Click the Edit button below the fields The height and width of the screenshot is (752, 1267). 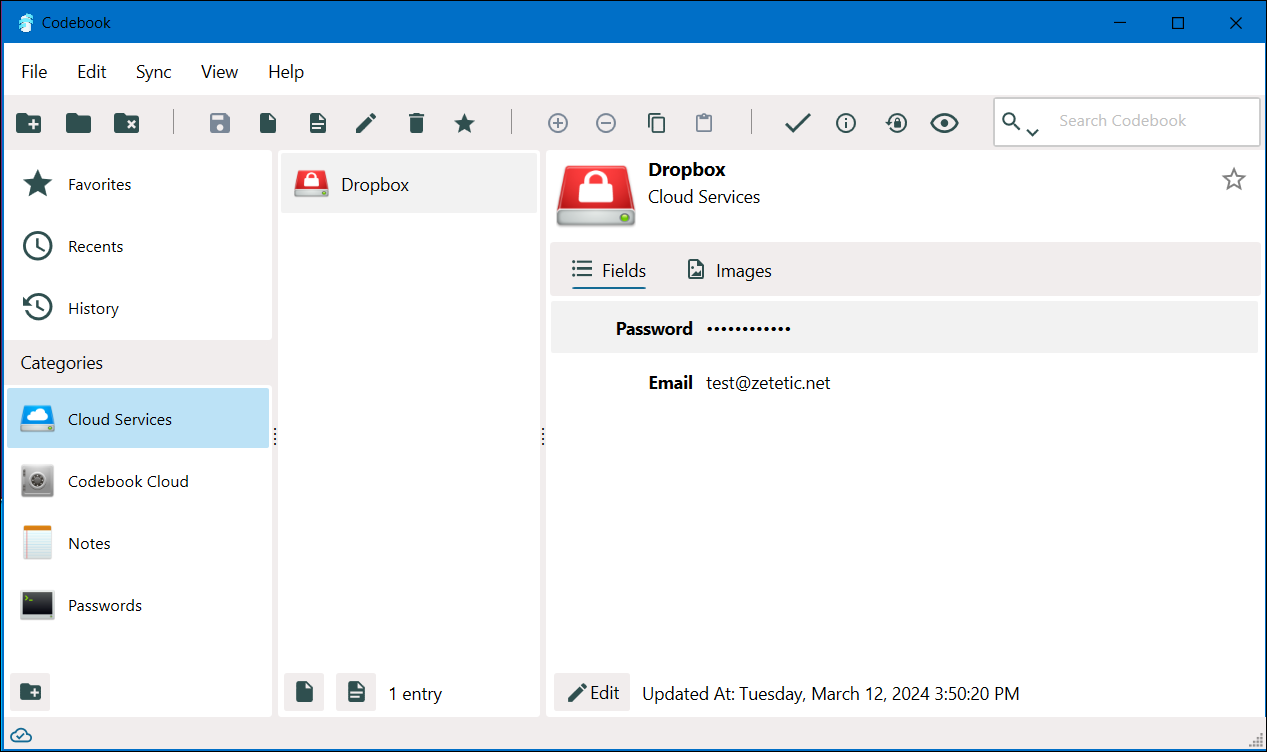pos(592,692)
